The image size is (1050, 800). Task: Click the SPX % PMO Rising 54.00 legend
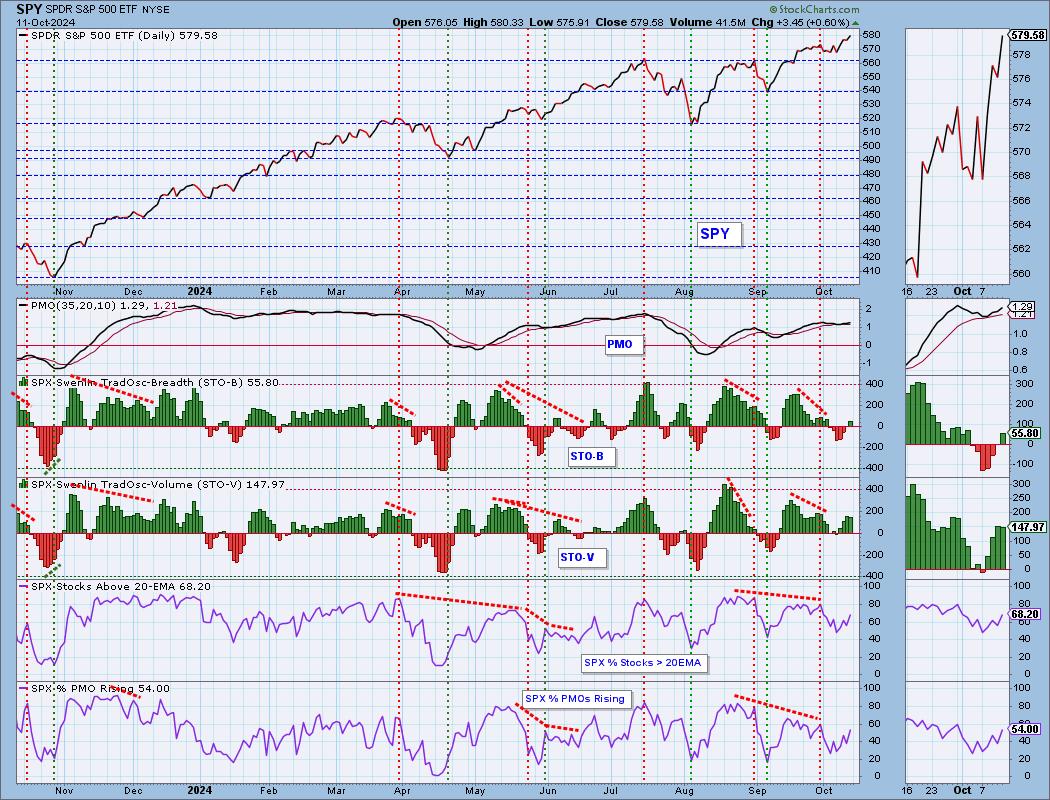click(x=95, y=688)
